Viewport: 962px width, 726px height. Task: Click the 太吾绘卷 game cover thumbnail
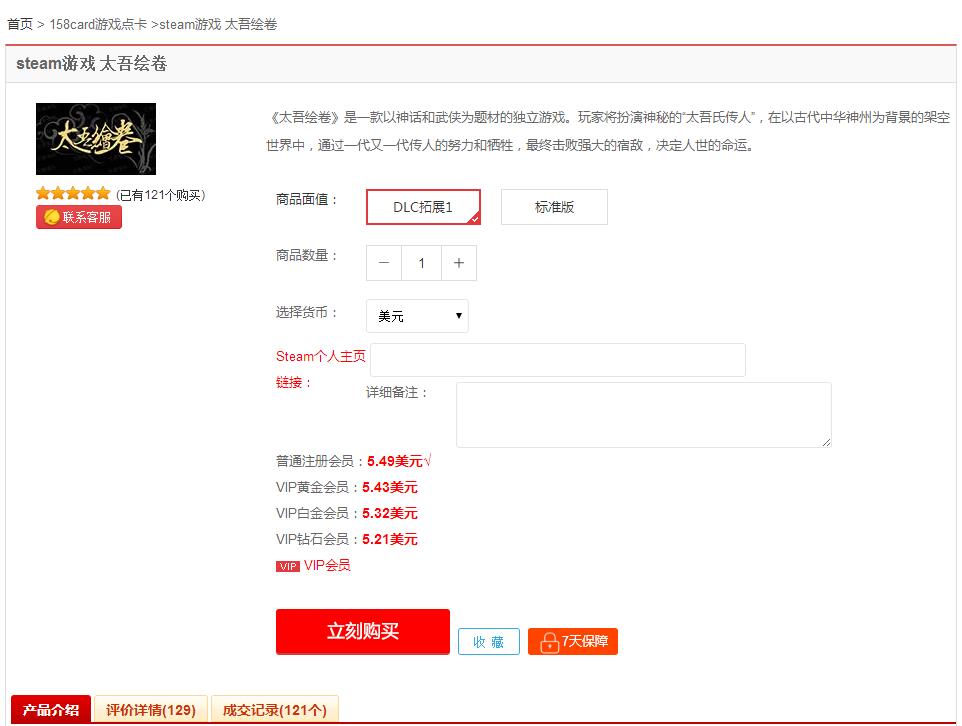click(x=96, y=139)
